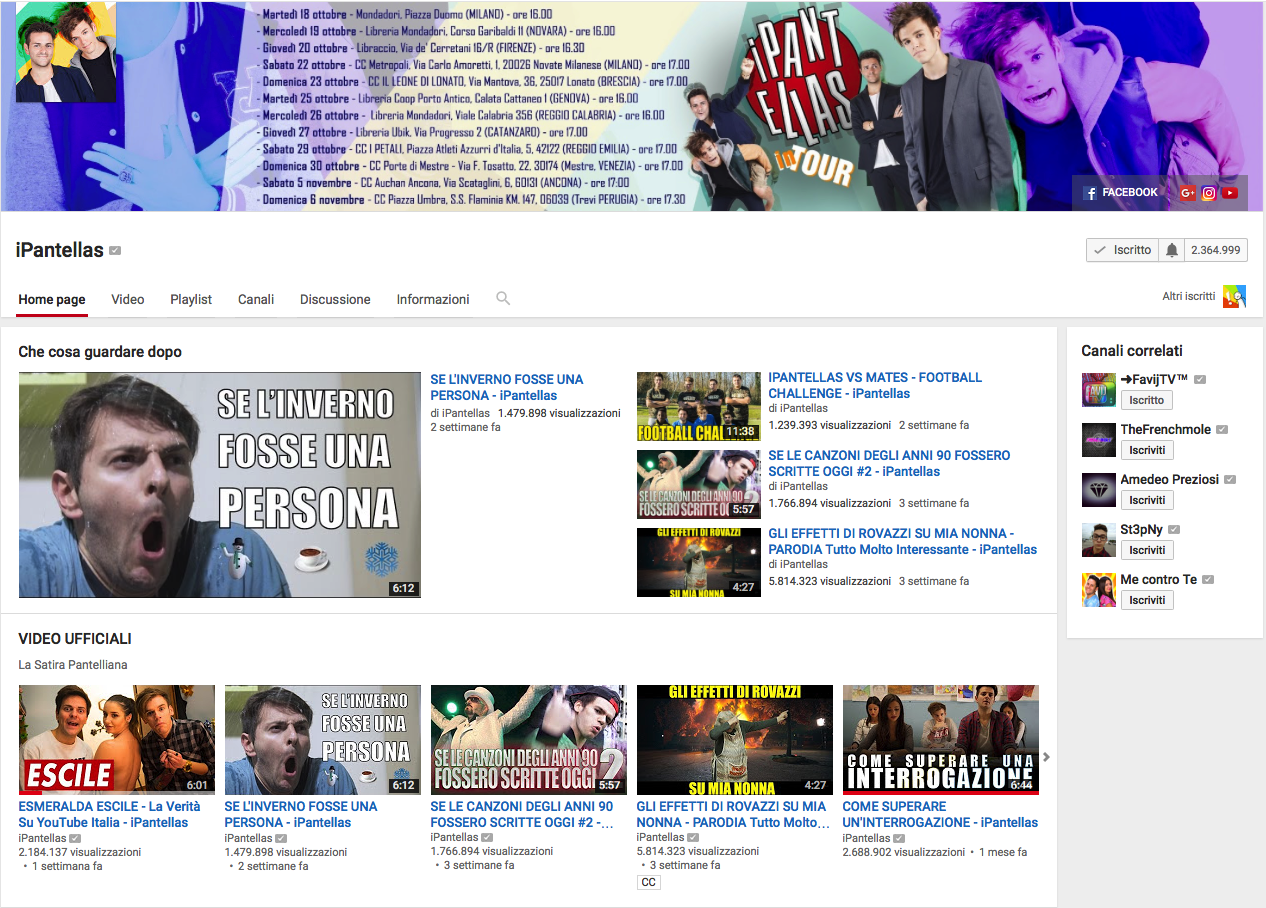Screen dimensions: 1266x908
Task: Open the Canali tab
Action: point(256,299)
